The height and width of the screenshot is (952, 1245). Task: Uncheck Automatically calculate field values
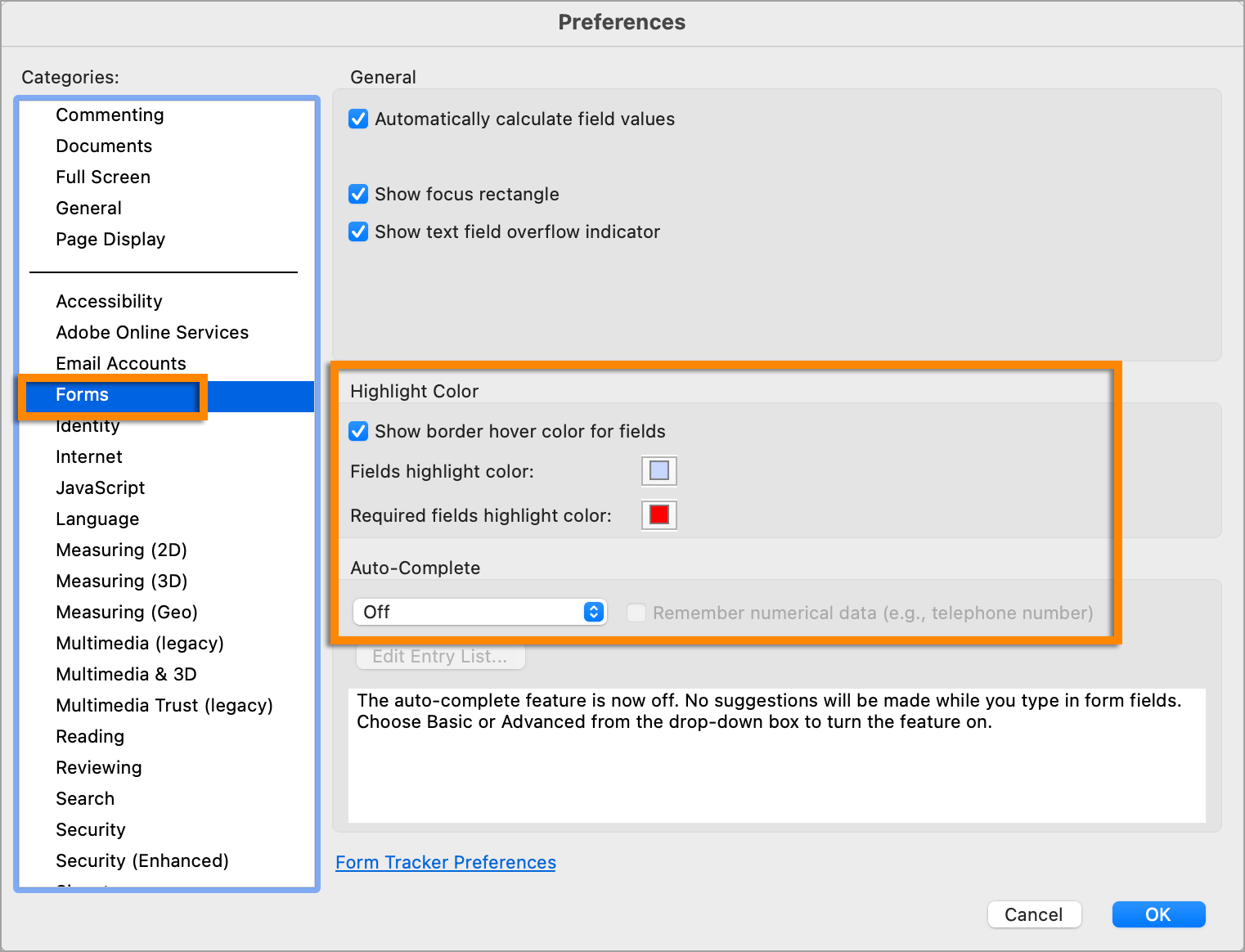click(x=358, y=119)
